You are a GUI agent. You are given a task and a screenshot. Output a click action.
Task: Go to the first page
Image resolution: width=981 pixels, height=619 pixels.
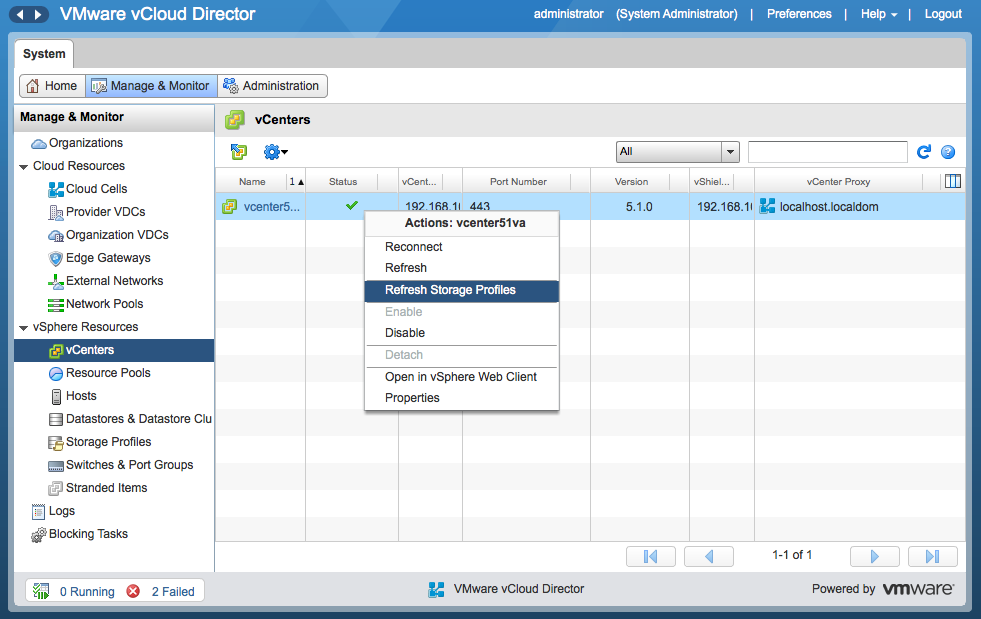651,556
